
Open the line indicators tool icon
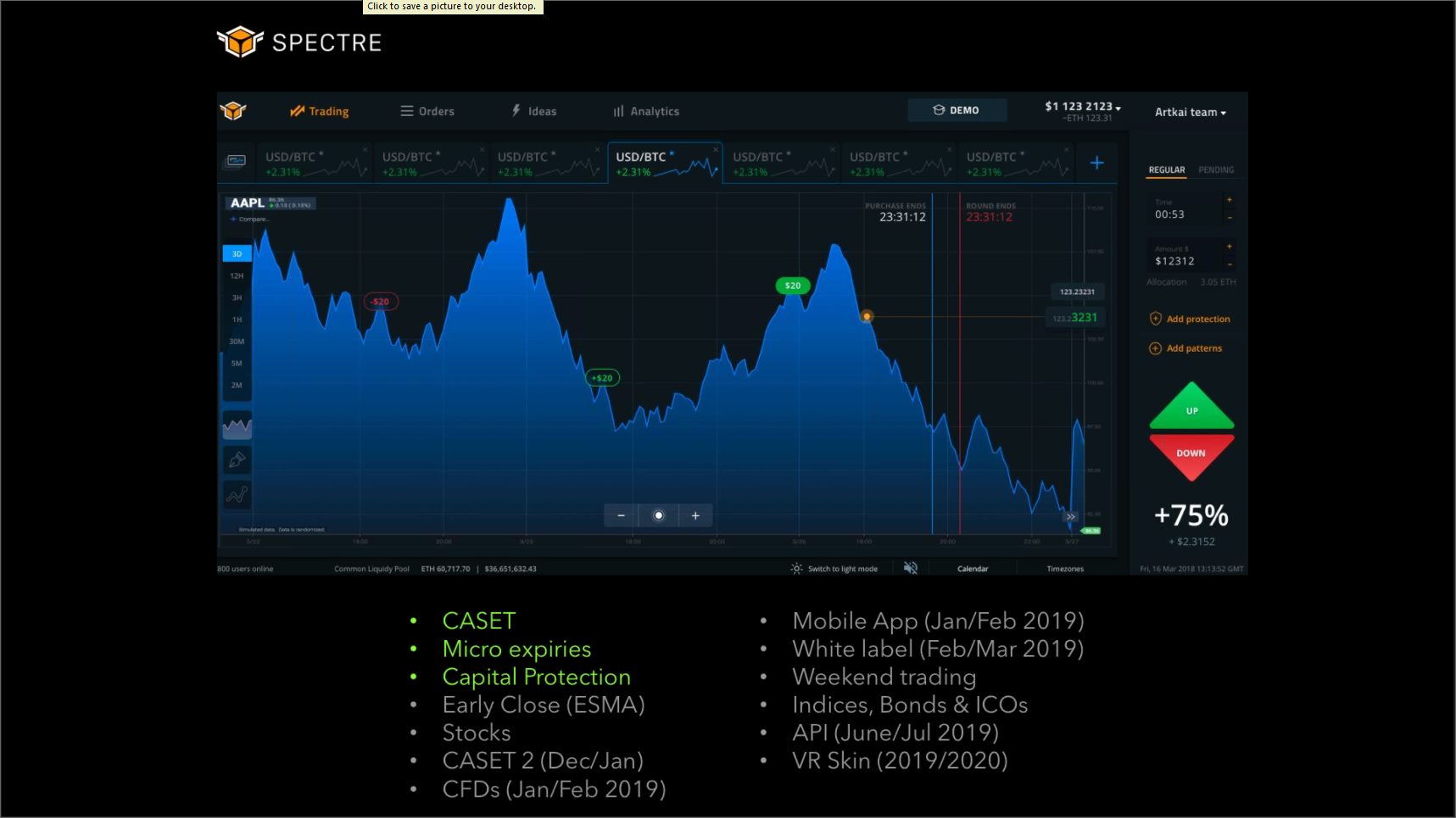point(237,494)
